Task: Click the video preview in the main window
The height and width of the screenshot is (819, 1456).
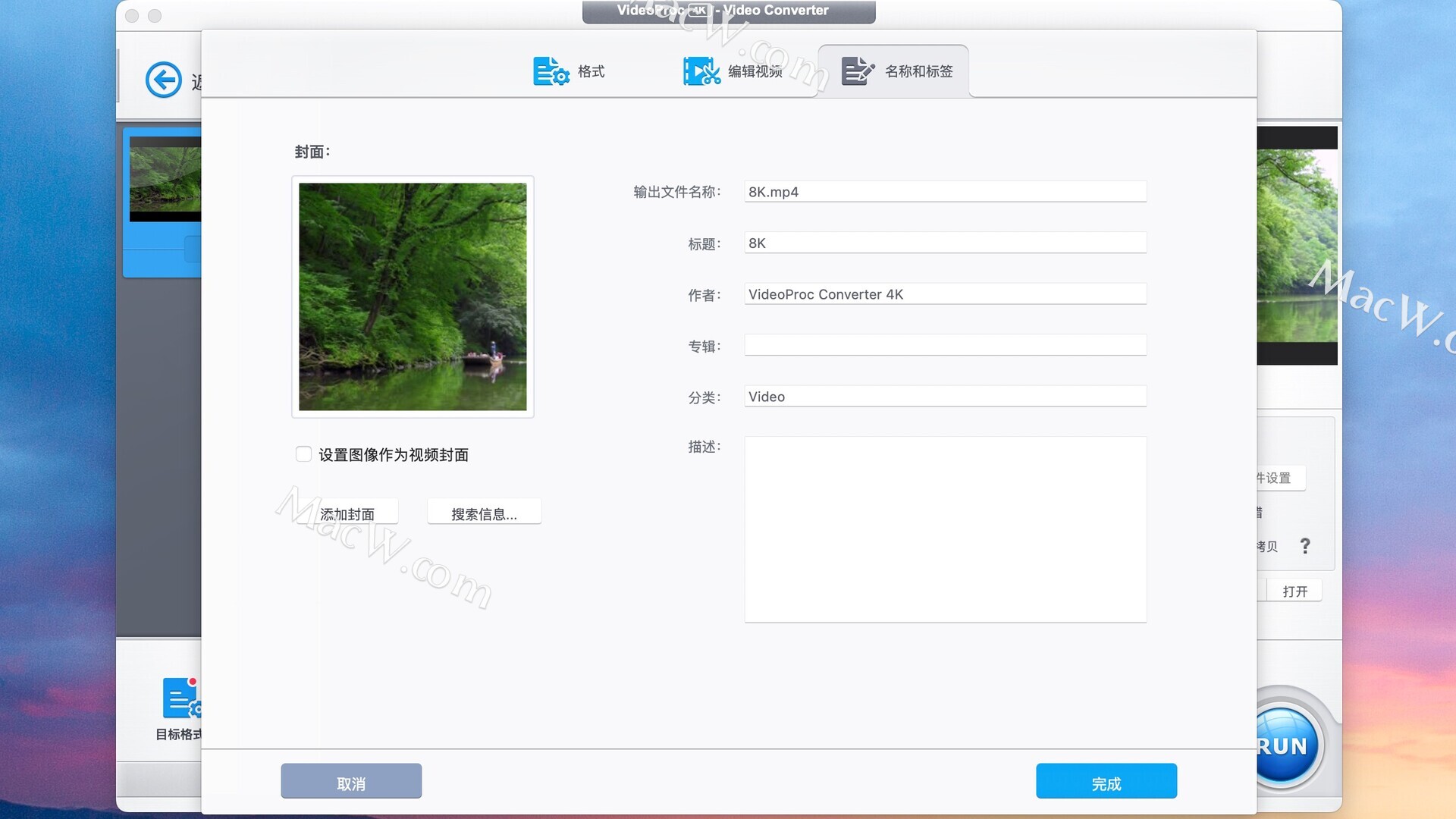Action: [x=1297, y=246]
